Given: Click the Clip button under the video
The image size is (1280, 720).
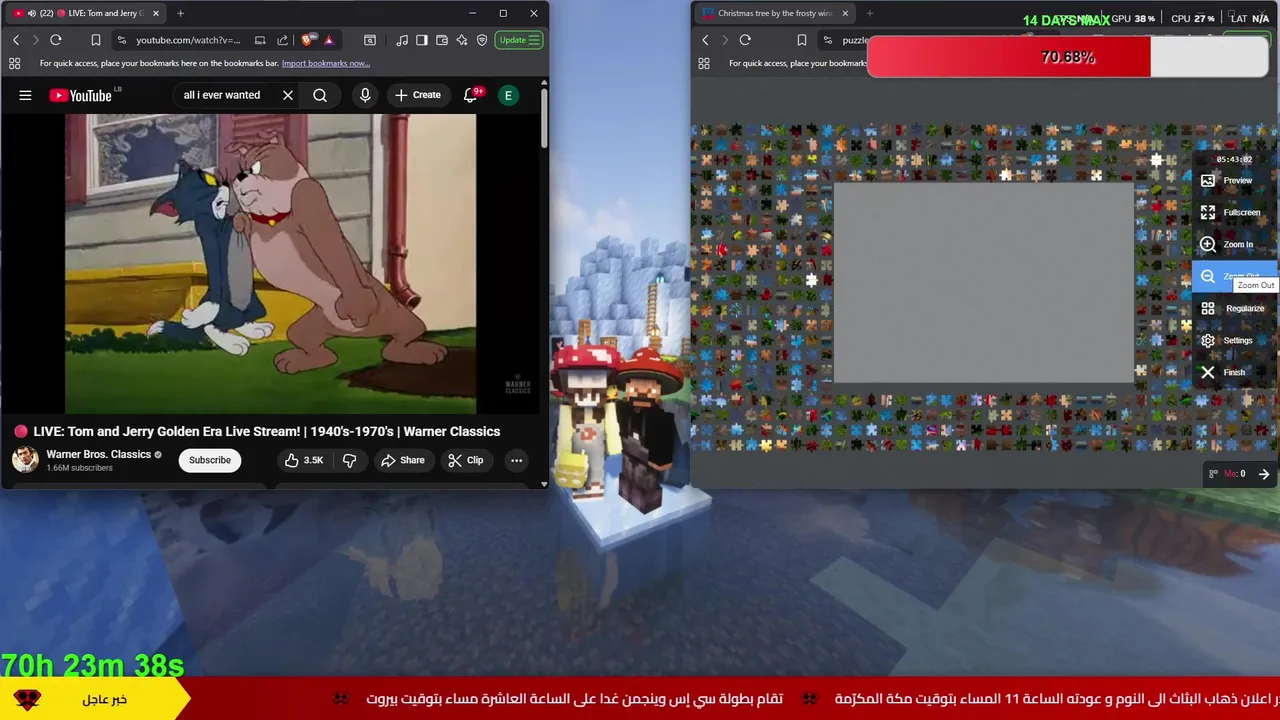Looking at the screenshot, I should pos(466,460).
